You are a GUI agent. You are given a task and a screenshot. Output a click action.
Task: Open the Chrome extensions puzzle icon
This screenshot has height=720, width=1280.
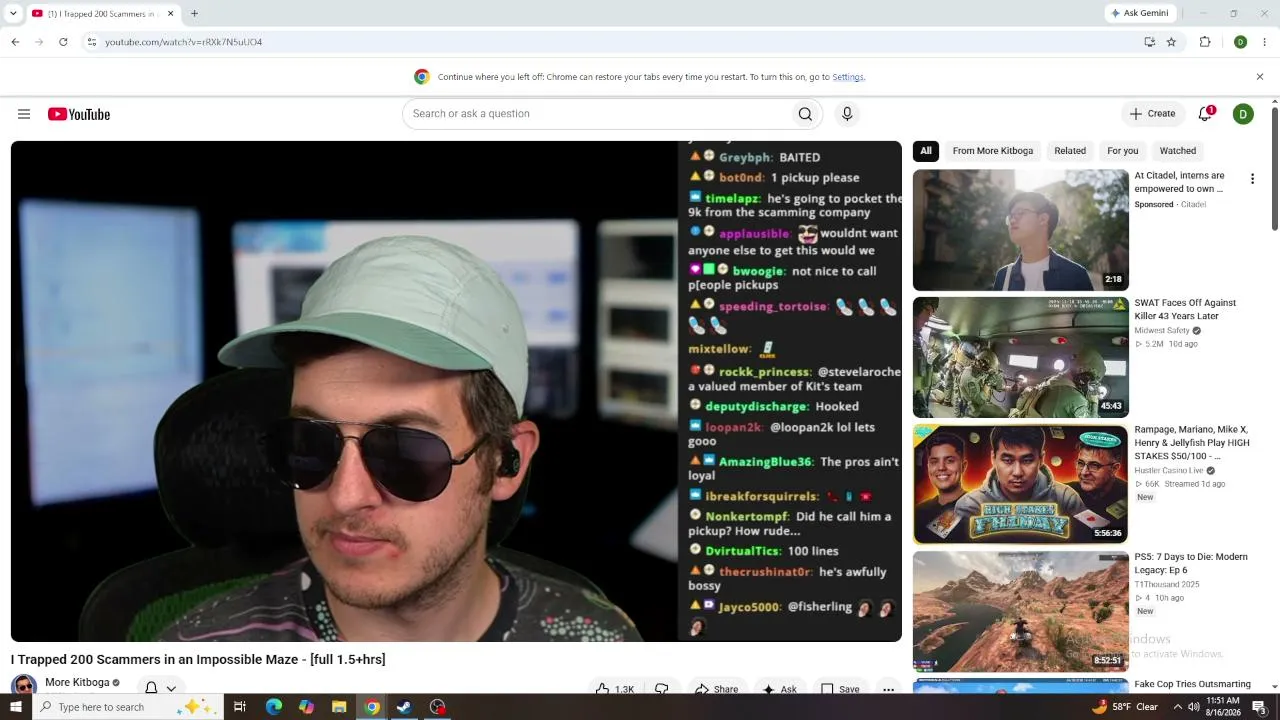click(x=1205, y=42)
